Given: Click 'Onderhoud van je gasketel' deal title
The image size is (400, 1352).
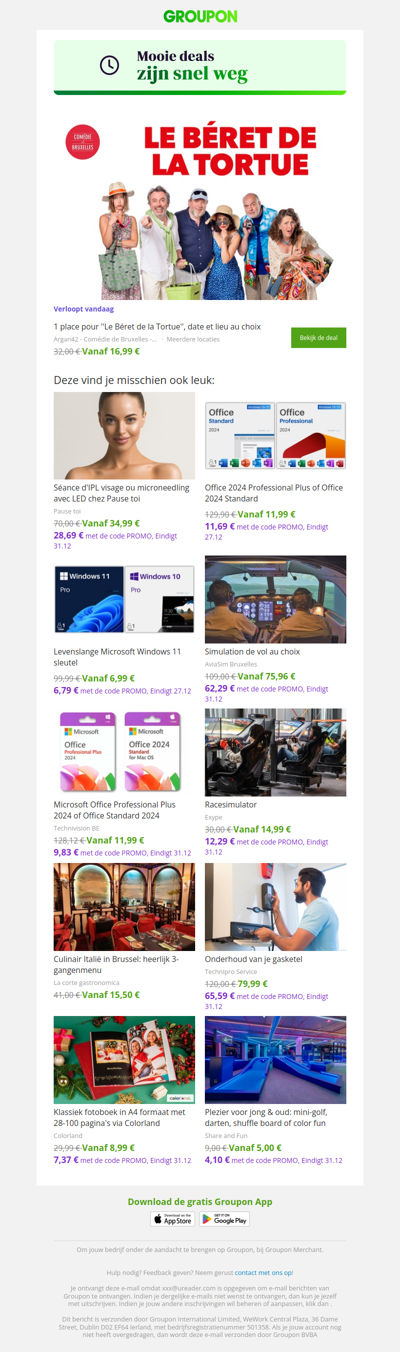Looking at the screenshot, I should [x=254, y=958].
